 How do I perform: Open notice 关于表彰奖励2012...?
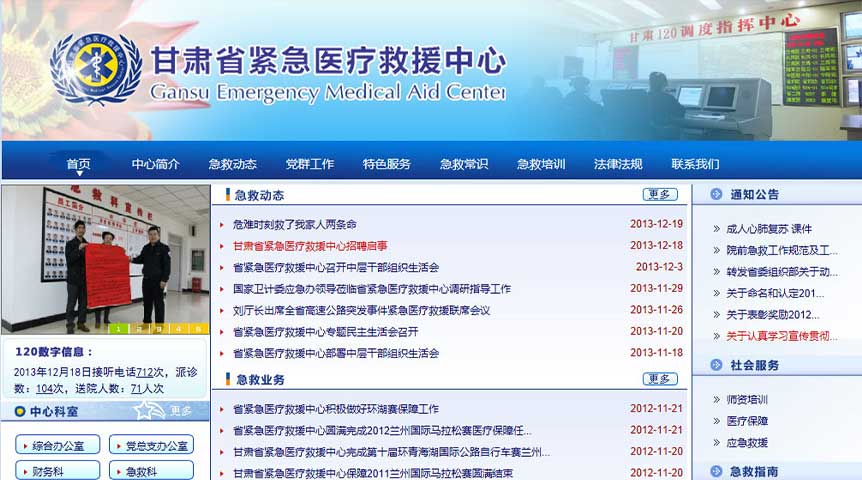pos(772,315)
